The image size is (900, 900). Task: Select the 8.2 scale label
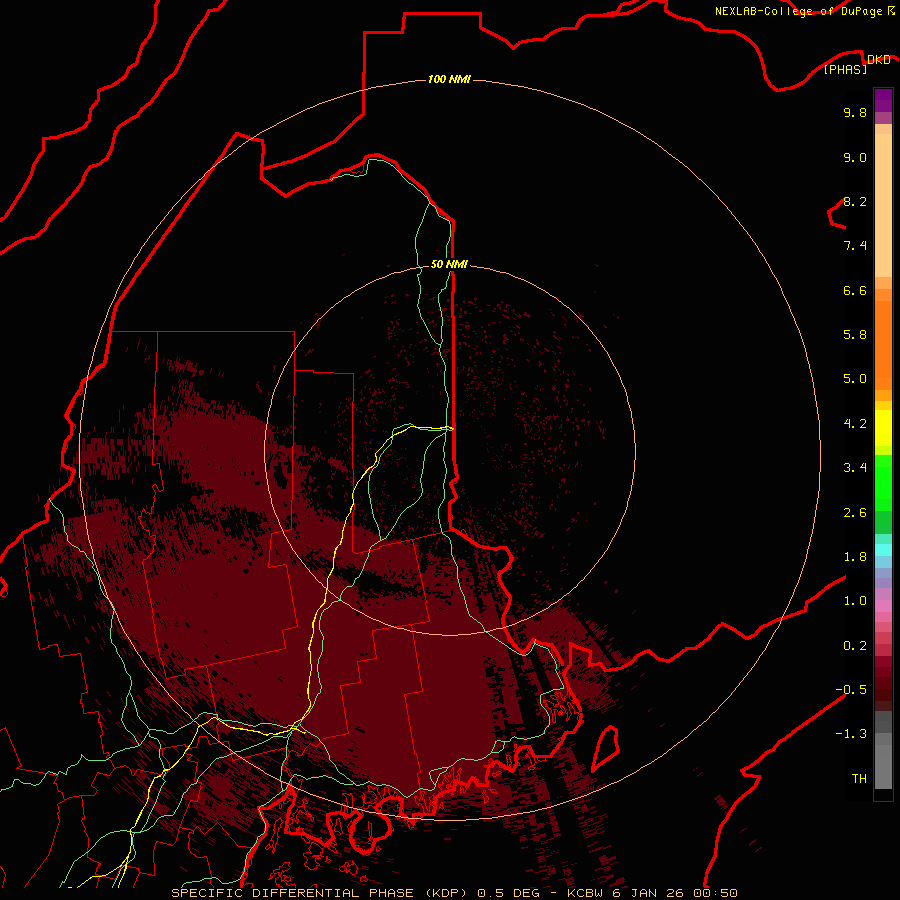click(x=855, y=201)
